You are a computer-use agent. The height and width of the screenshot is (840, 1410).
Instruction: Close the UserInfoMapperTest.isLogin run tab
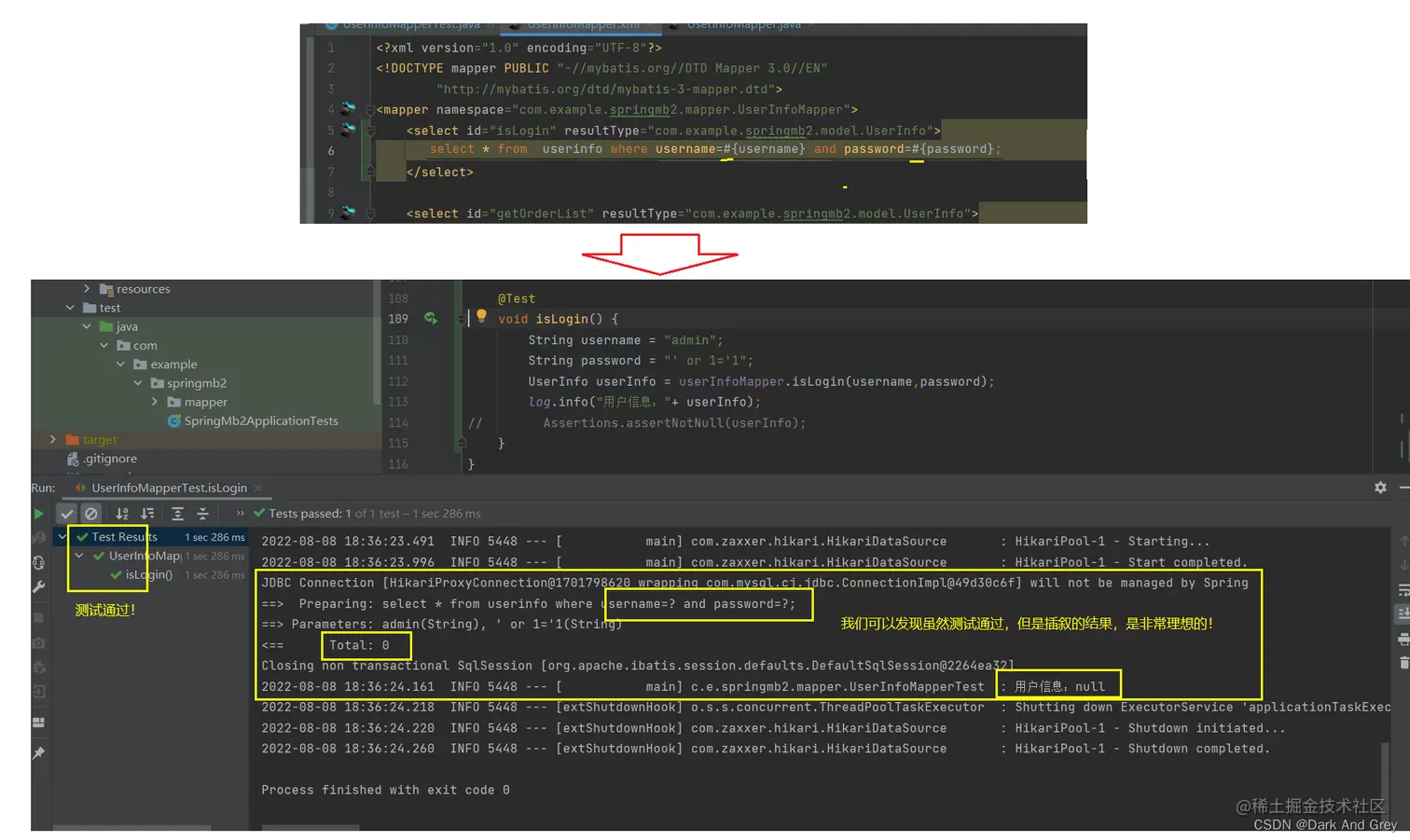[x=258, y=489]
